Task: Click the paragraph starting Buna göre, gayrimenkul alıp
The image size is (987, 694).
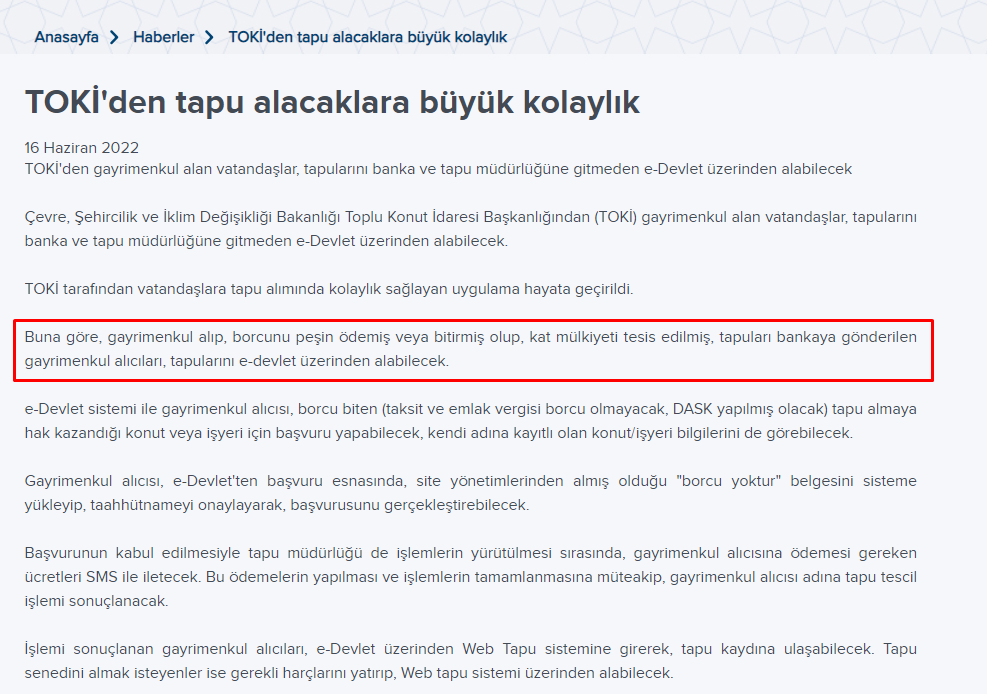Action: pyautogui.click(x=471, y=349)
